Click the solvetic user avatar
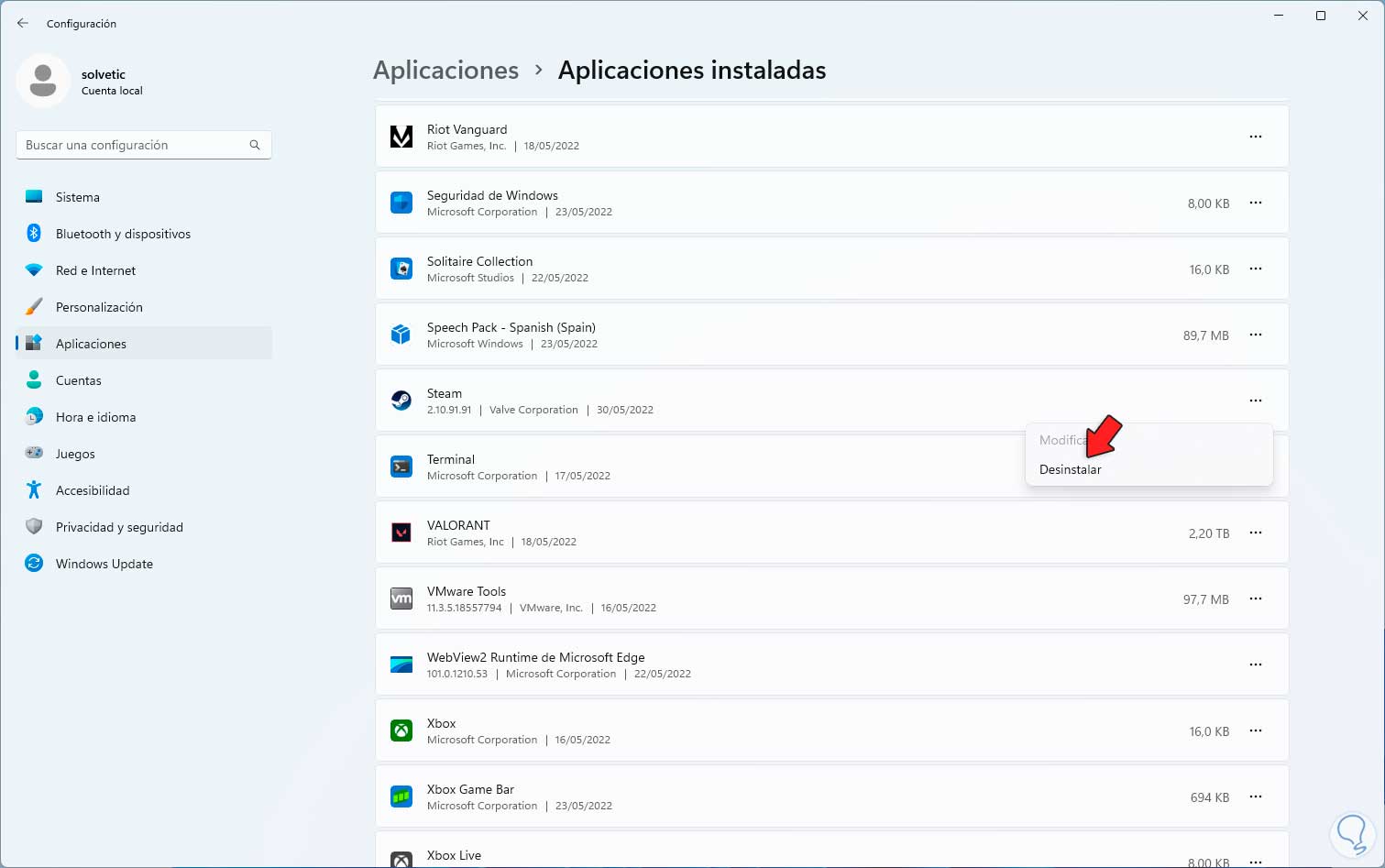Viewport: 1385px width, 868px height. point(43,81)
